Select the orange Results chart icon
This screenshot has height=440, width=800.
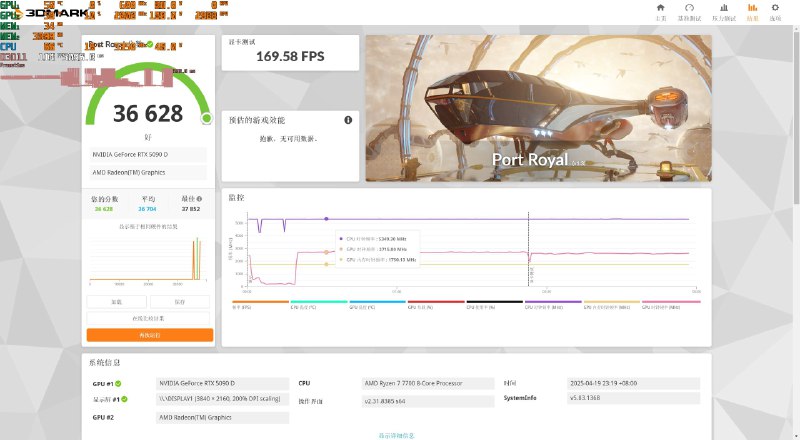(x=752, y=9)
